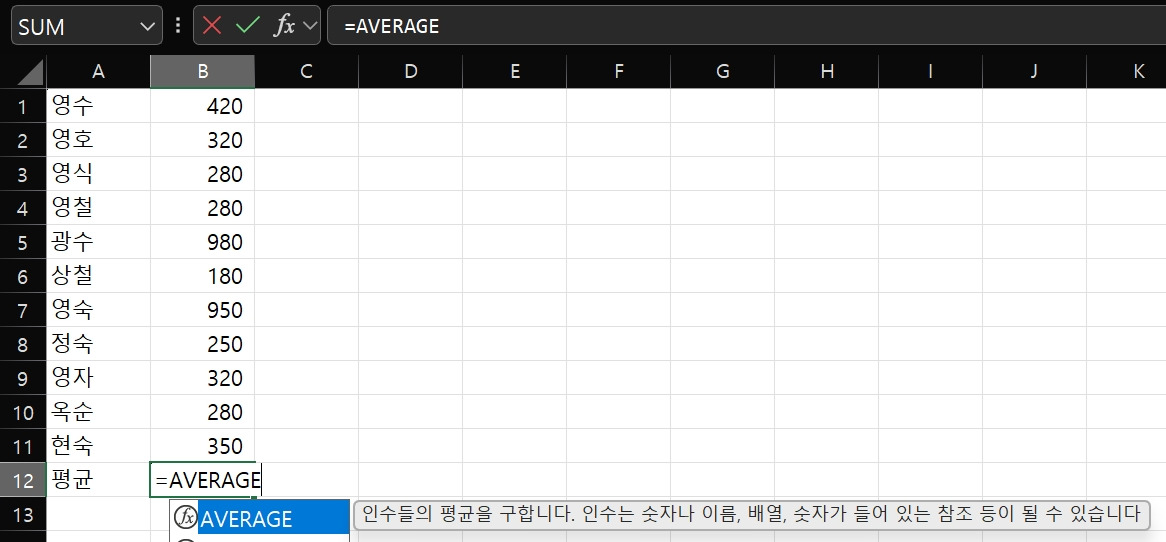This screenshot has width=1166, height=542.
Task: Select row 9 header
Action: pos(23,378)
